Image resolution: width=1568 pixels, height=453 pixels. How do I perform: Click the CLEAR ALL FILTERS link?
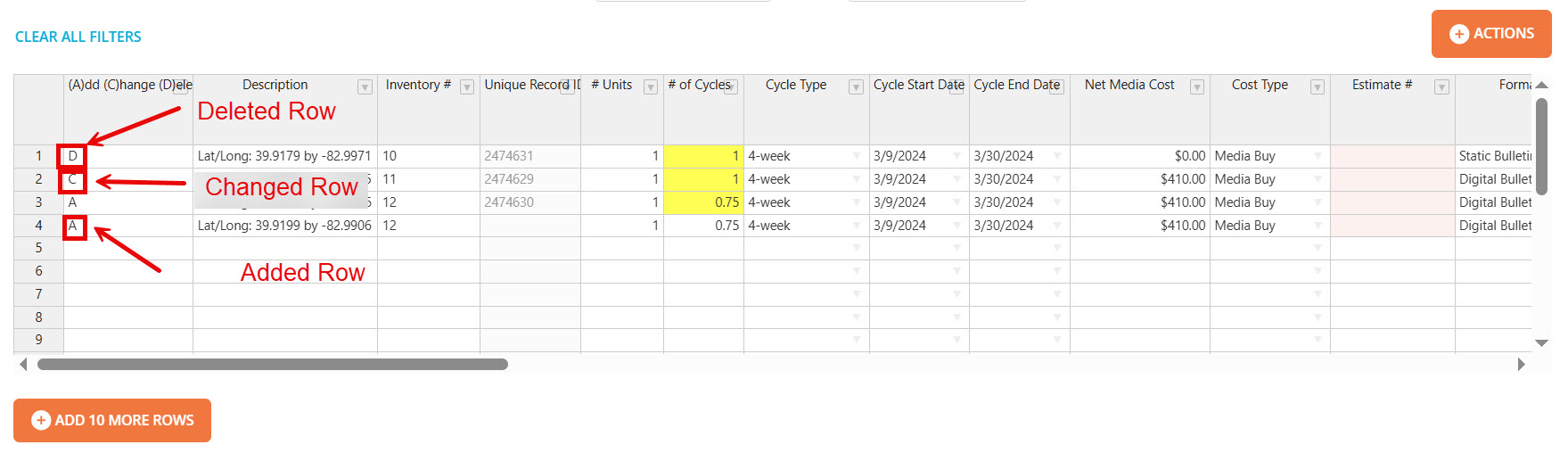pos(78,37)
